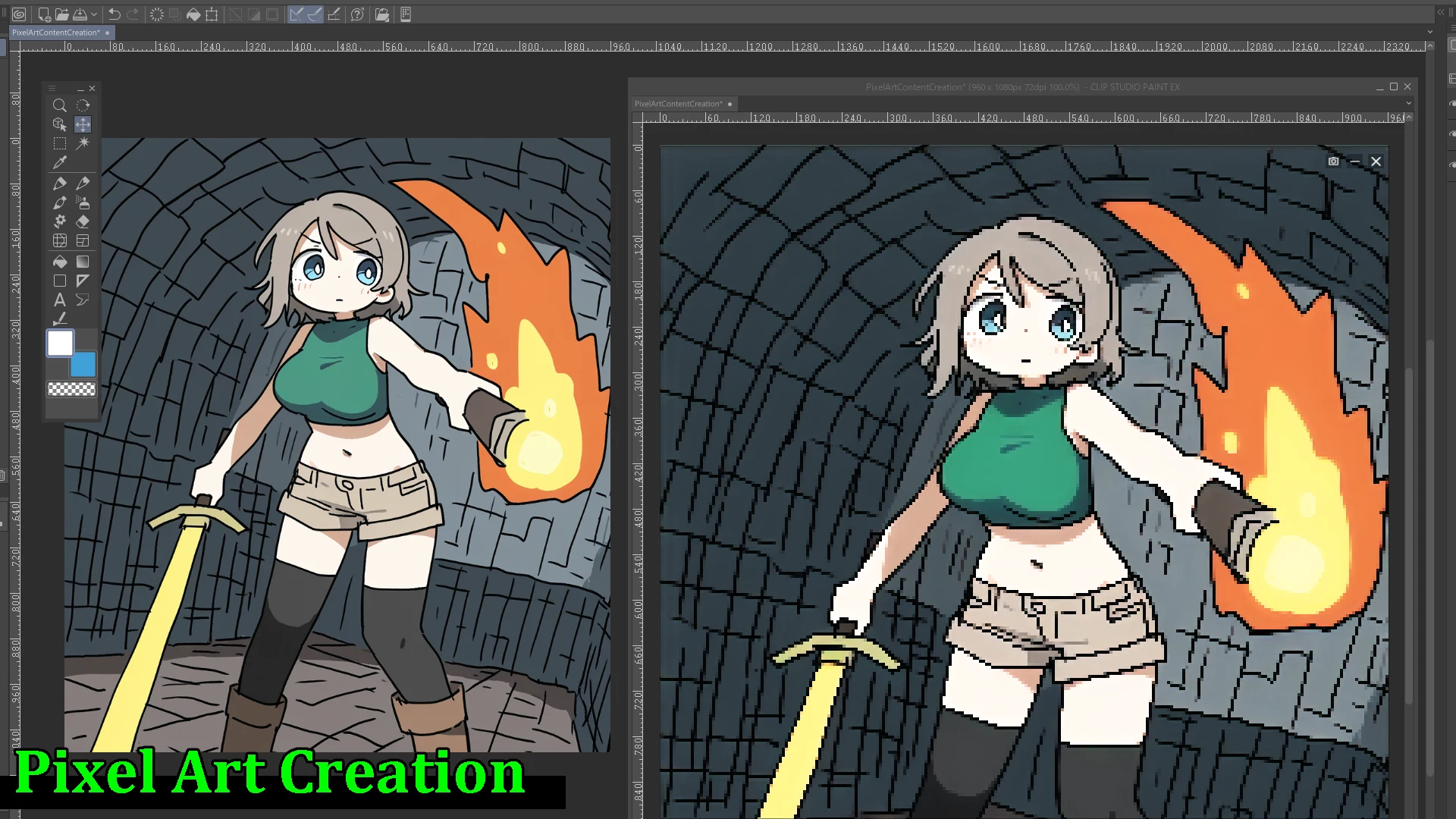
Task: Open the main window's canvas tab list chevron
Action: 1430,32
